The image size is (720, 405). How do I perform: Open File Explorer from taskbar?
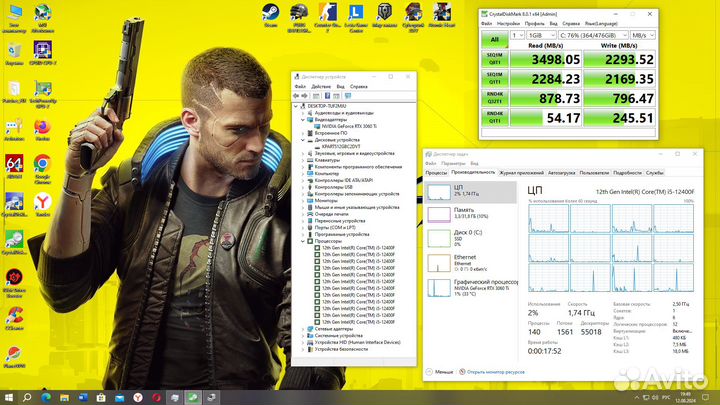click(64, 397)
